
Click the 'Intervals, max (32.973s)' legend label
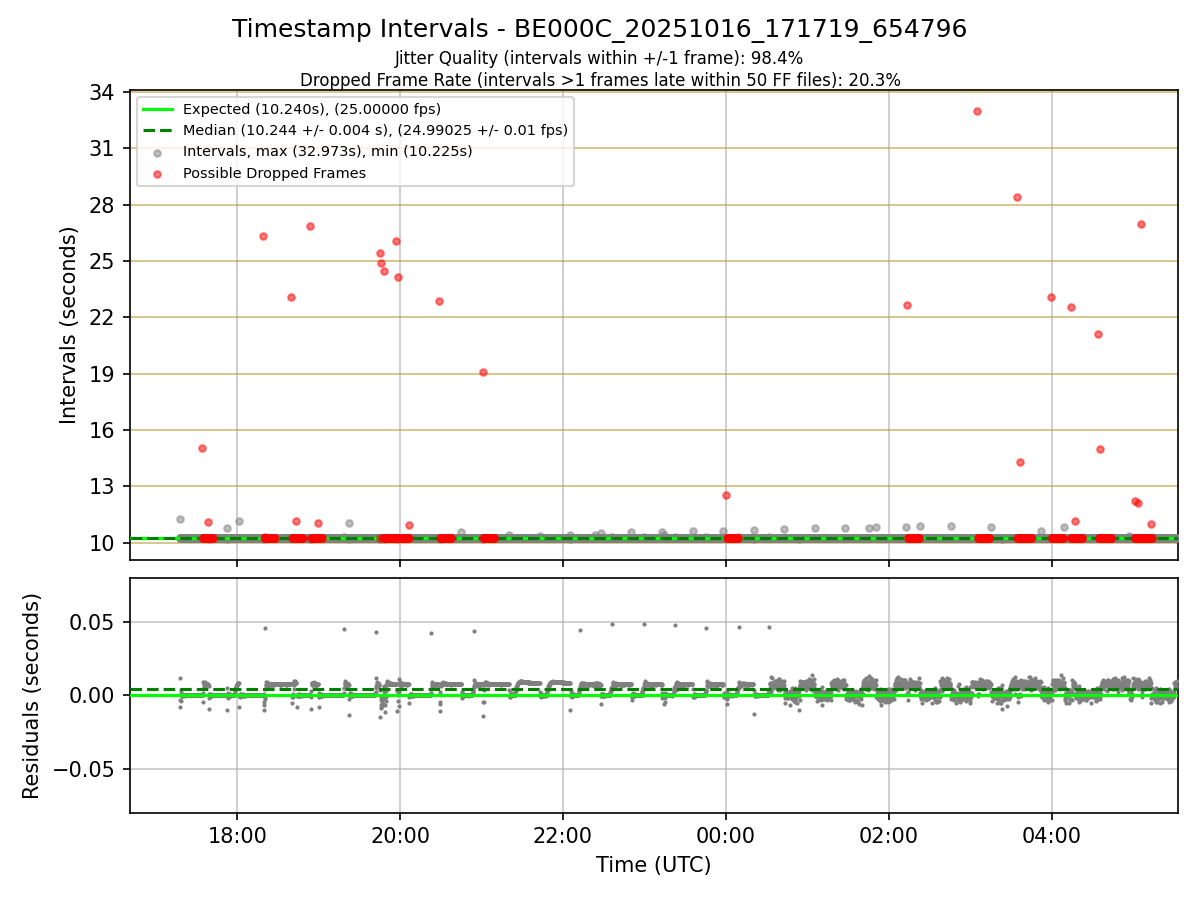pyautogui.click(x=328, y=152)
